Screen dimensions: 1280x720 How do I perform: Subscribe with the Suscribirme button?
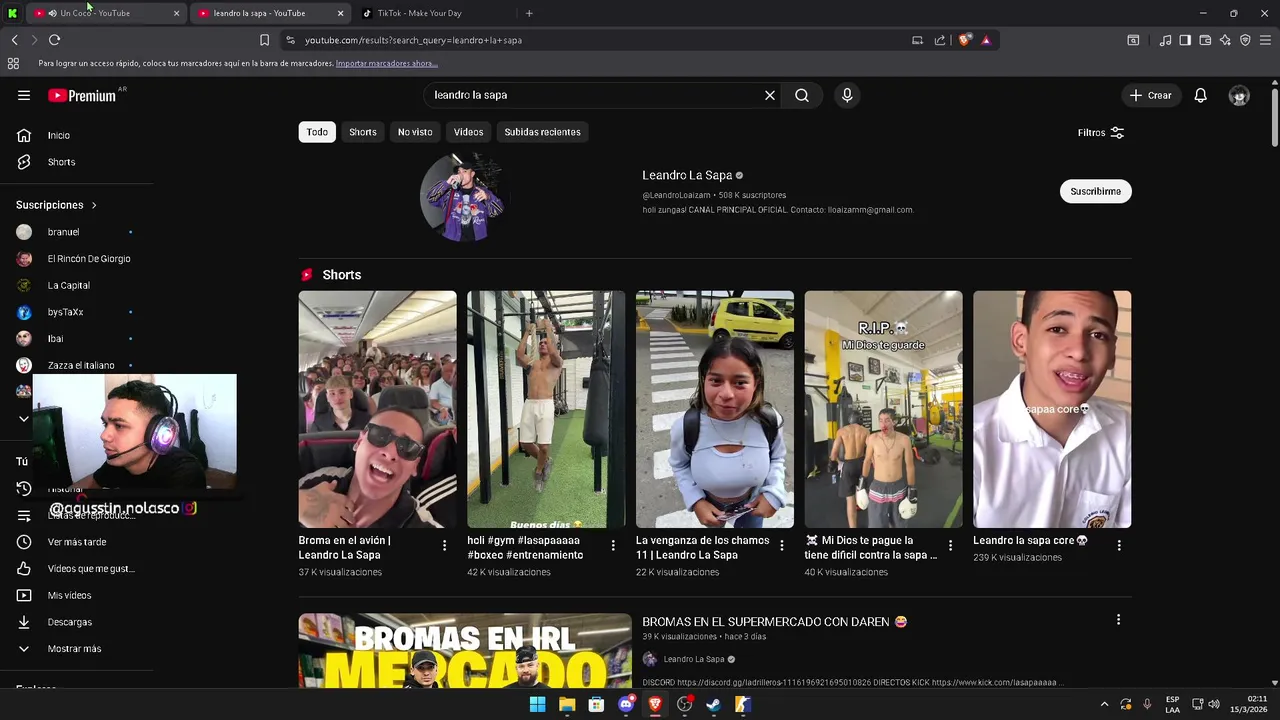pyautogui.click(x=1095, y=191)
